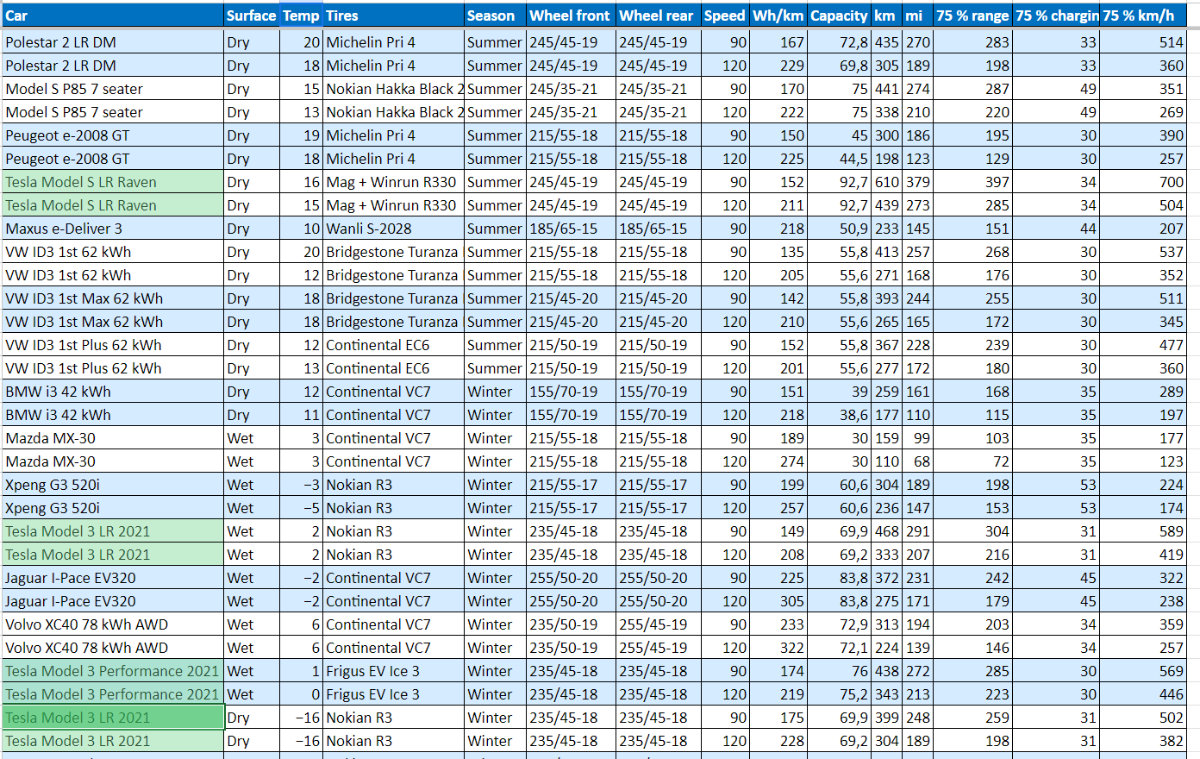Click the Maxus e-Deliver 3 car cell
The width and height of the screenshot is (1200, 759).
pyautogui.click(x=111, y=228)
